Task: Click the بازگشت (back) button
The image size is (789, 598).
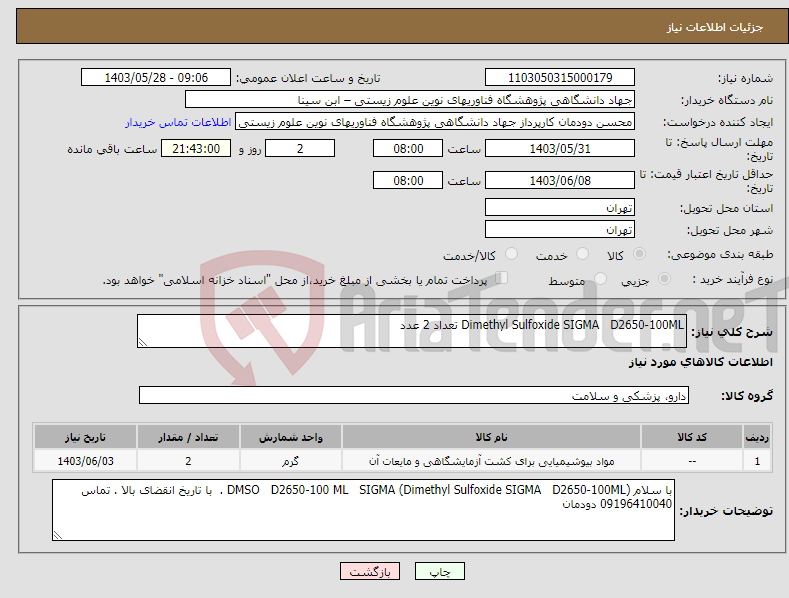Action: coord(370,571)
